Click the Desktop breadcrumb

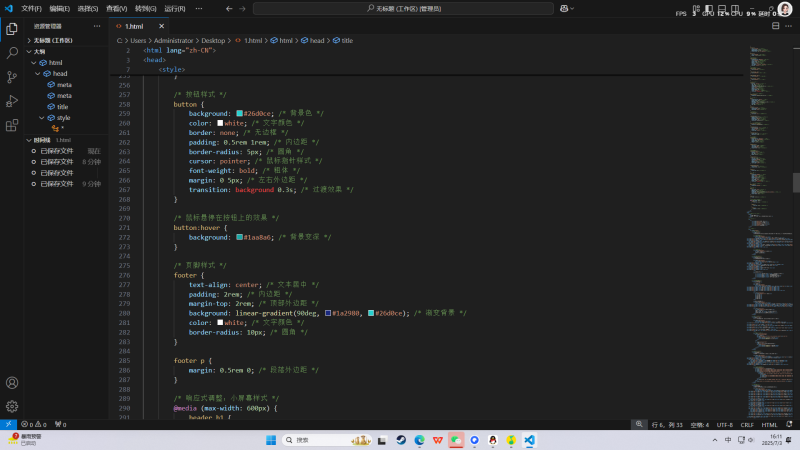(x=213, y=40)
